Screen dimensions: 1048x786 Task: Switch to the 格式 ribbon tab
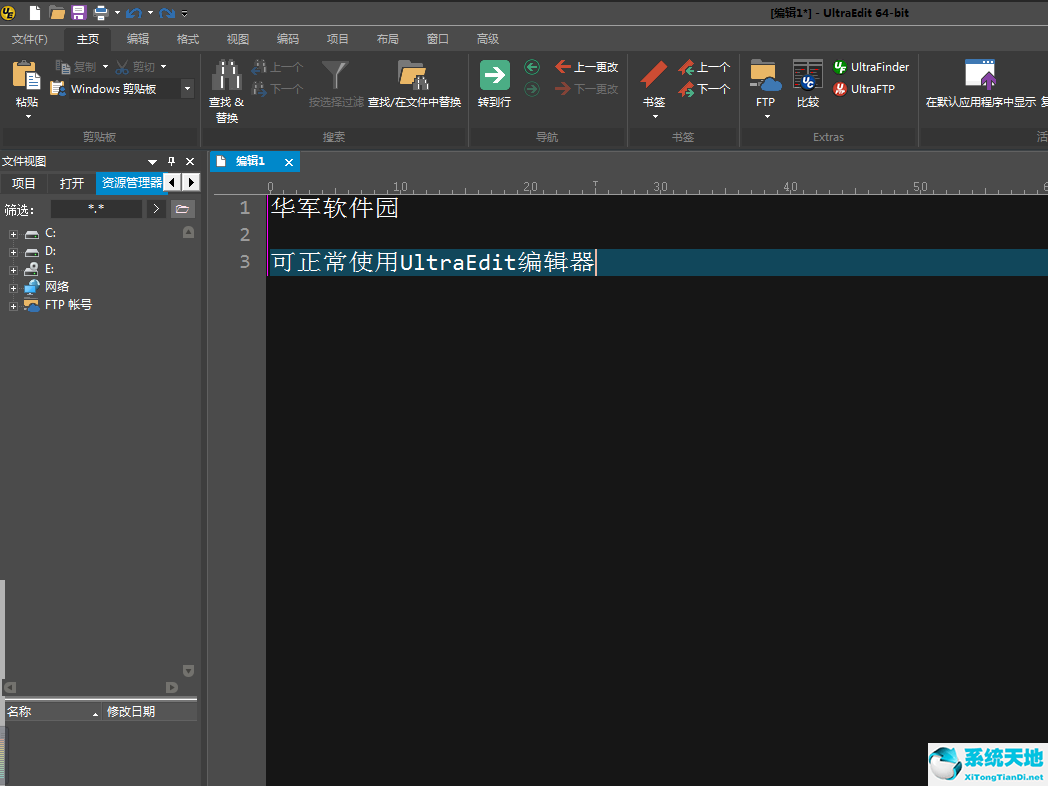tap(188, 39)
